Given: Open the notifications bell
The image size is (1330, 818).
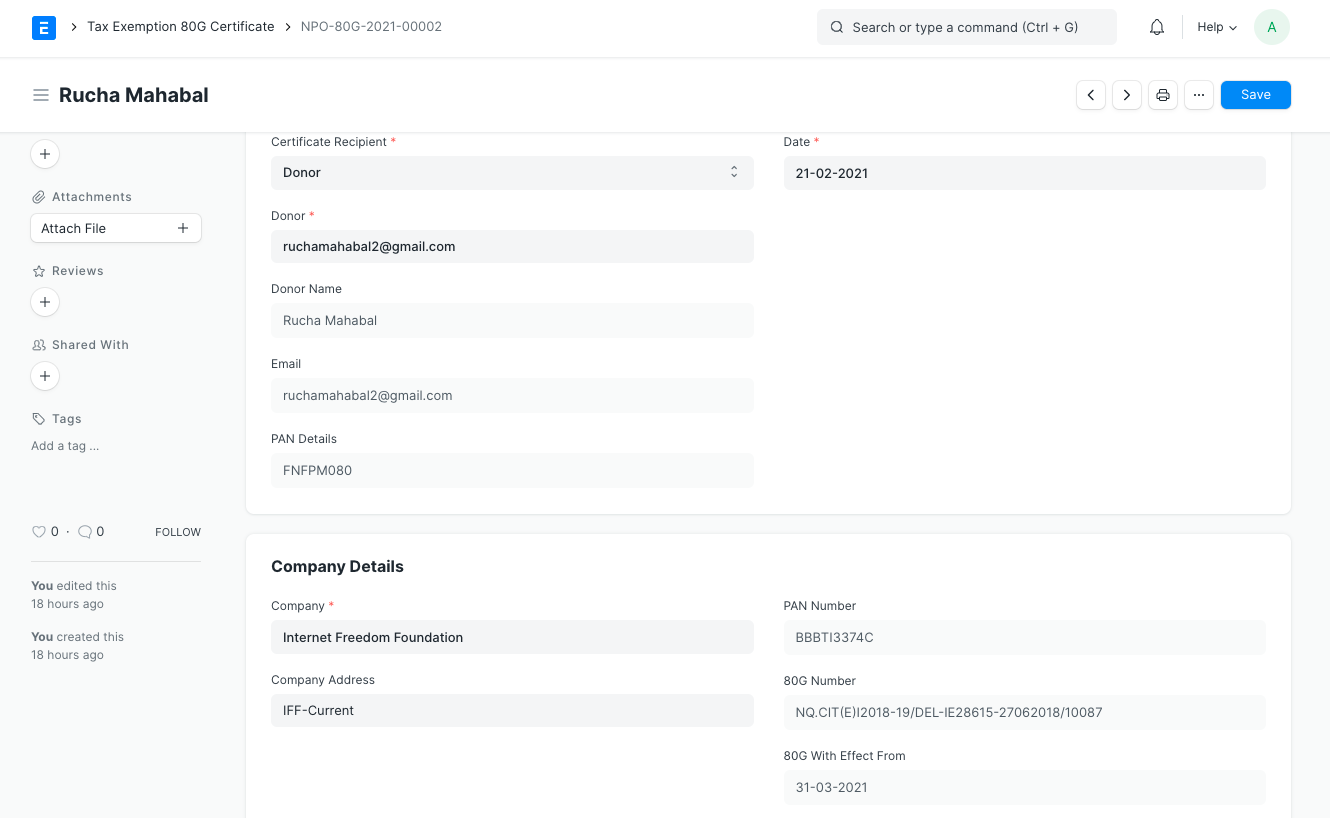Looking at the screenshot, I should pyautogui.click(x=1157, y=28).
